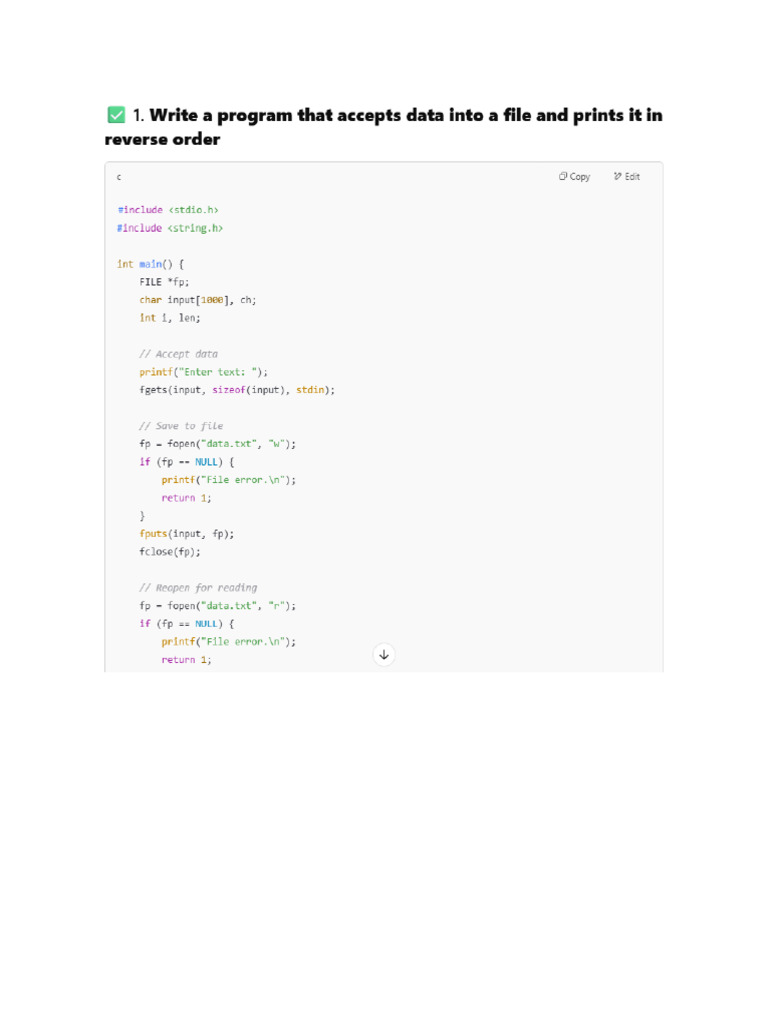This screenshot has width=768, height=1024.
Task: Click the "// Accept data" comment
Action: [178, 354]
